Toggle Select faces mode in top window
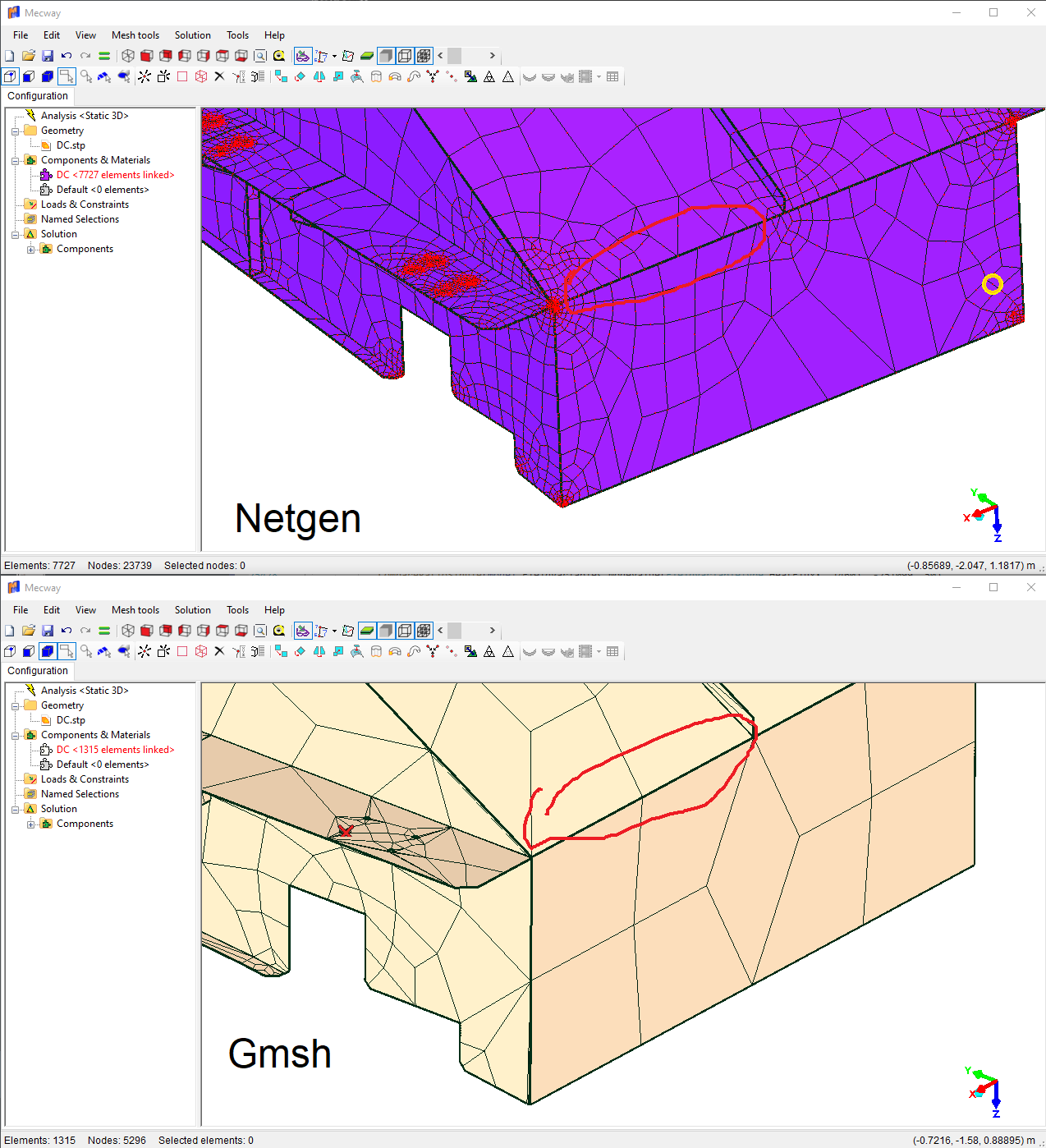The height and width of the screenshot is (1148, 1046). point(29,76)
